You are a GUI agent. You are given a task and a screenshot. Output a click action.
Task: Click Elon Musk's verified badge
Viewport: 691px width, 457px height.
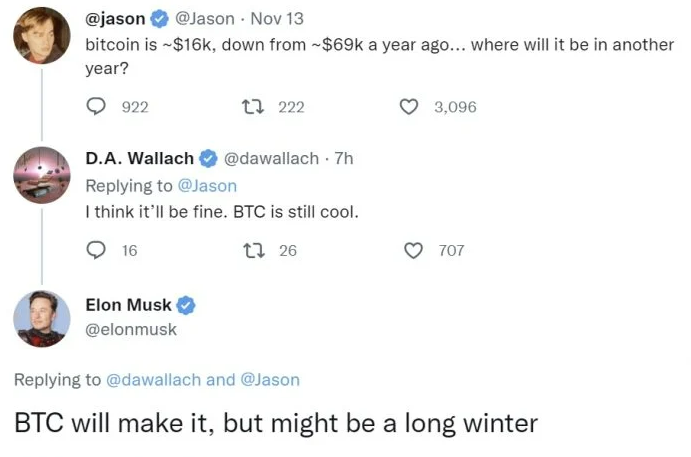pyautogui.click(x=186, y=305)
